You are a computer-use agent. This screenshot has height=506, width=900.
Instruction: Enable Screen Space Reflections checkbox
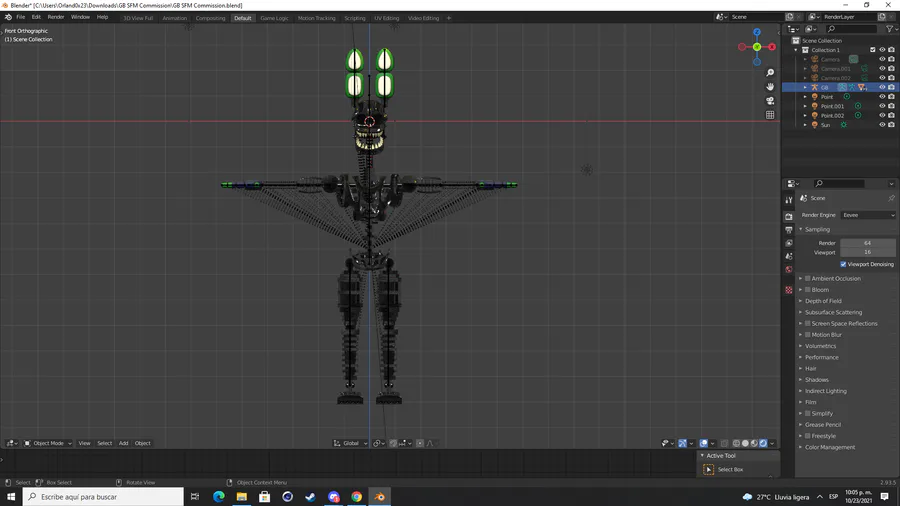(x=808, y=324)
